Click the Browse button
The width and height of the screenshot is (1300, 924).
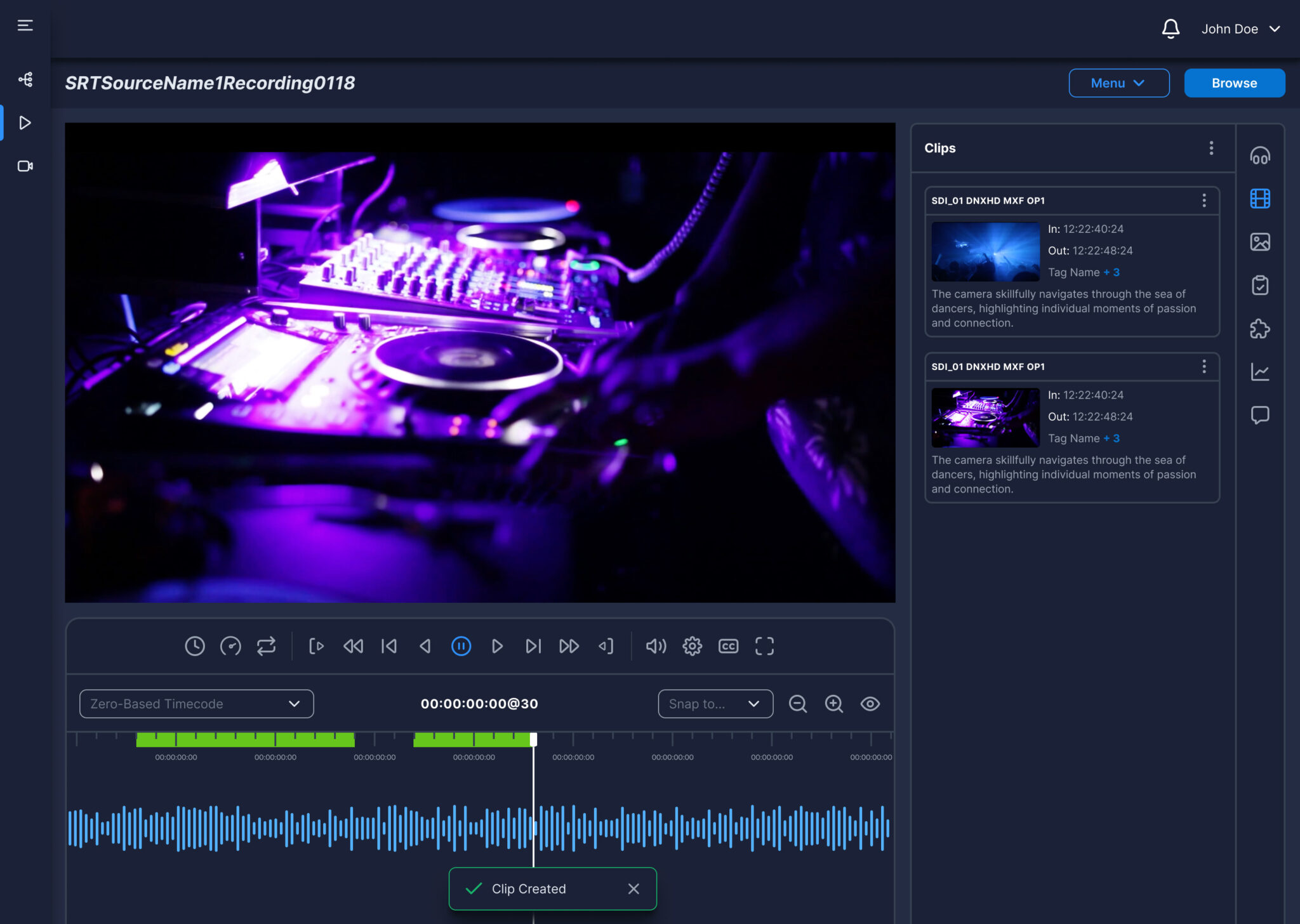tap(1233, 82)
